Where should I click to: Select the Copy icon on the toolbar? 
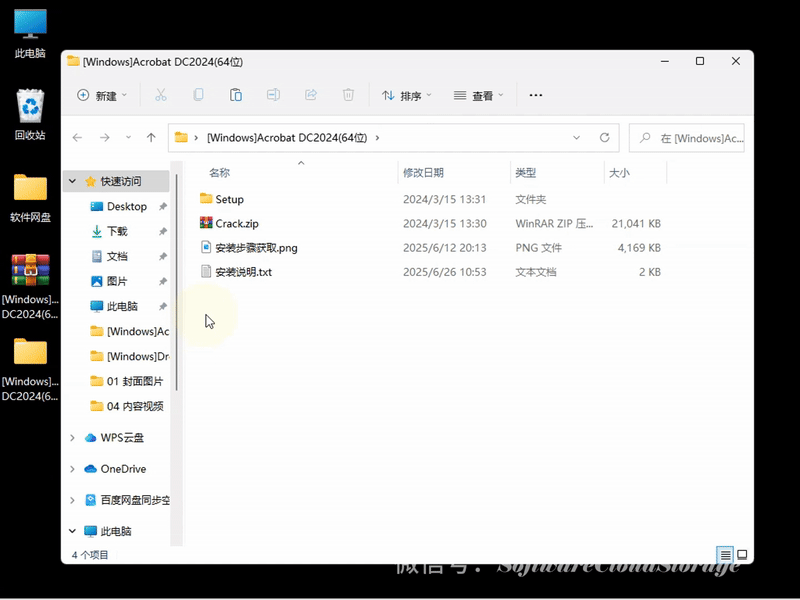(x=199, y=94)
